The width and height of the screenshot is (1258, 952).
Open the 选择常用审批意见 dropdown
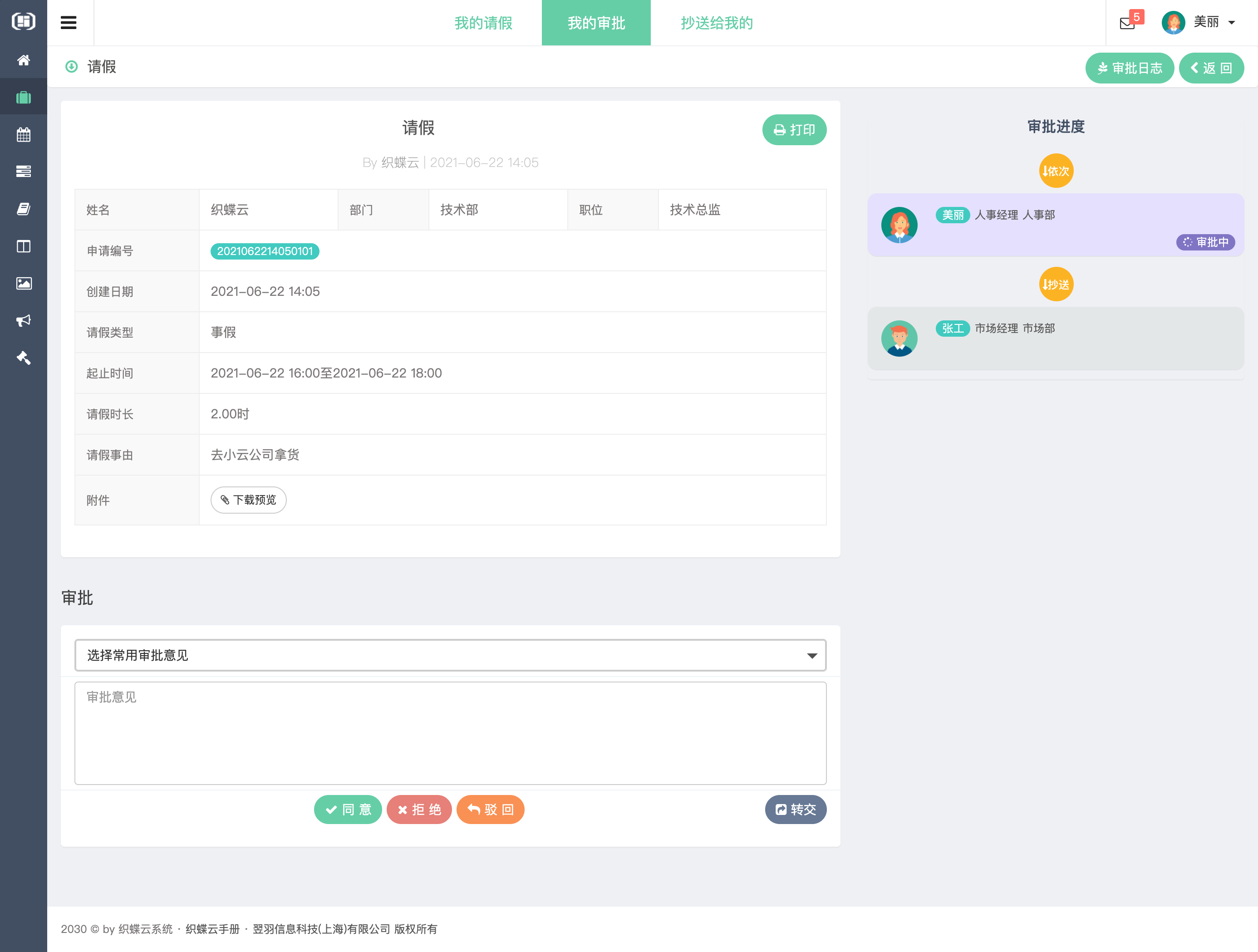(449, 655)
